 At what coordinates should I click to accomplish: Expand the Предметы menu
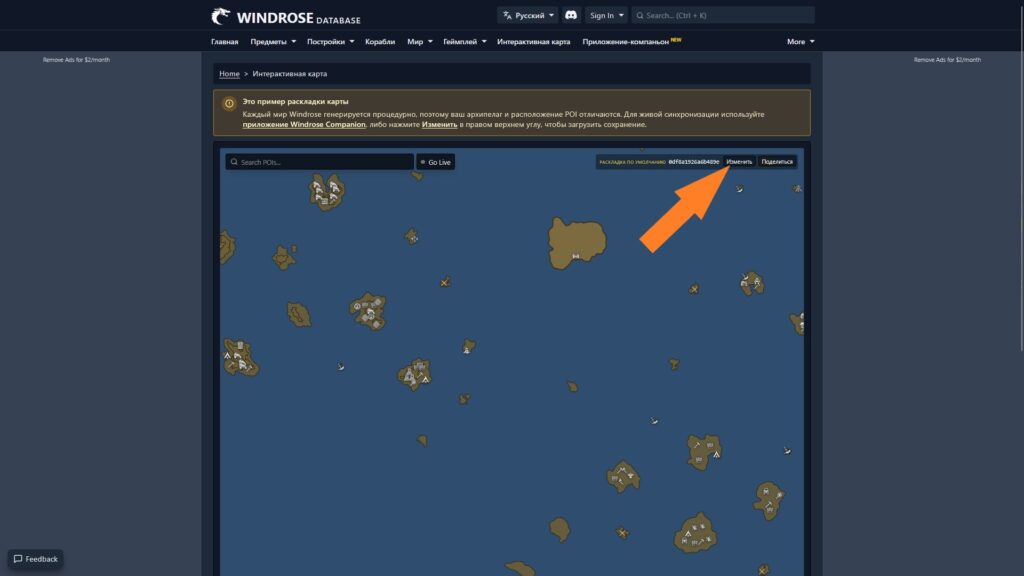pos(273,41)
